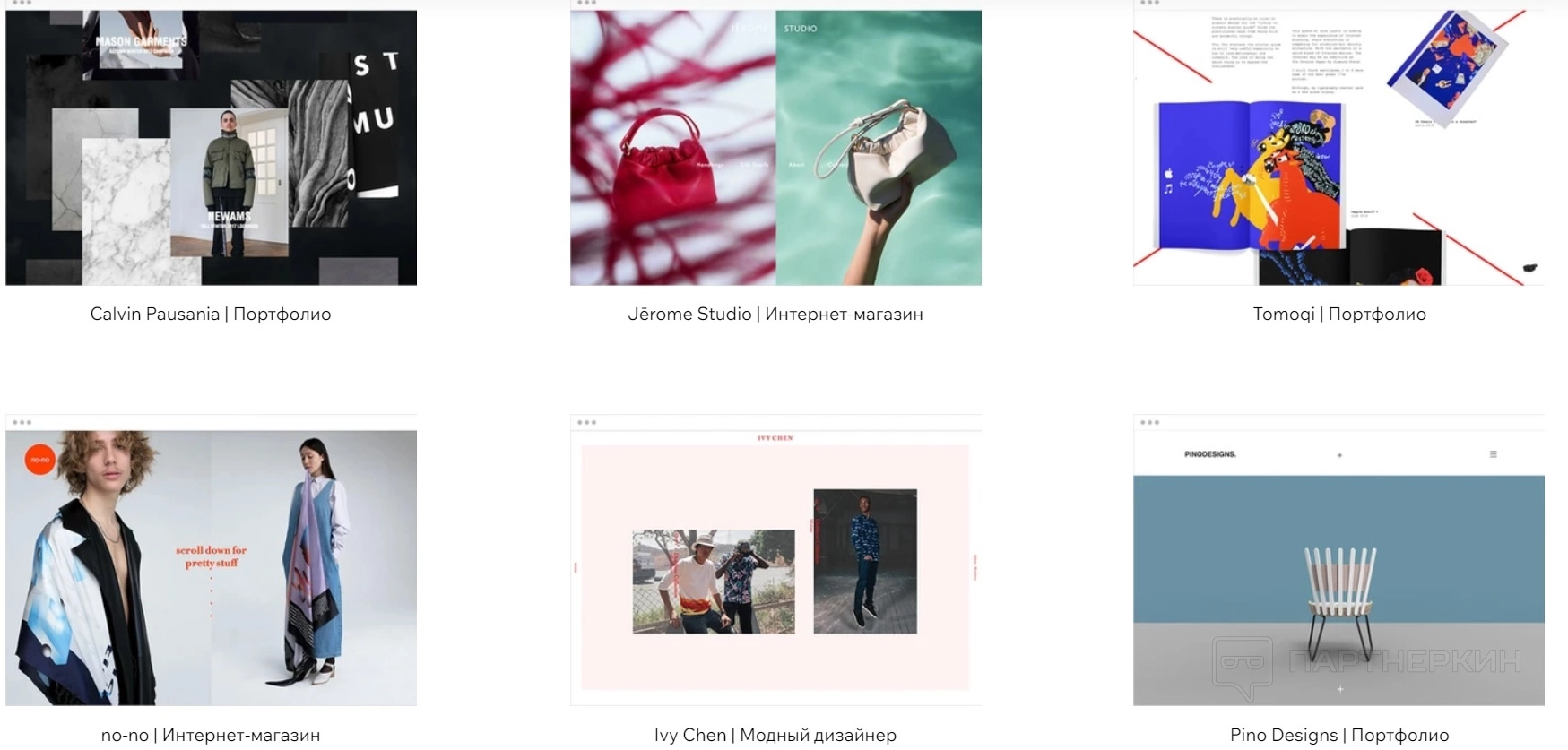Click the 'Ivy Chen | Модный дизайнер' caption
This screenshot has width=1568, height=750.
pos(775,735)
